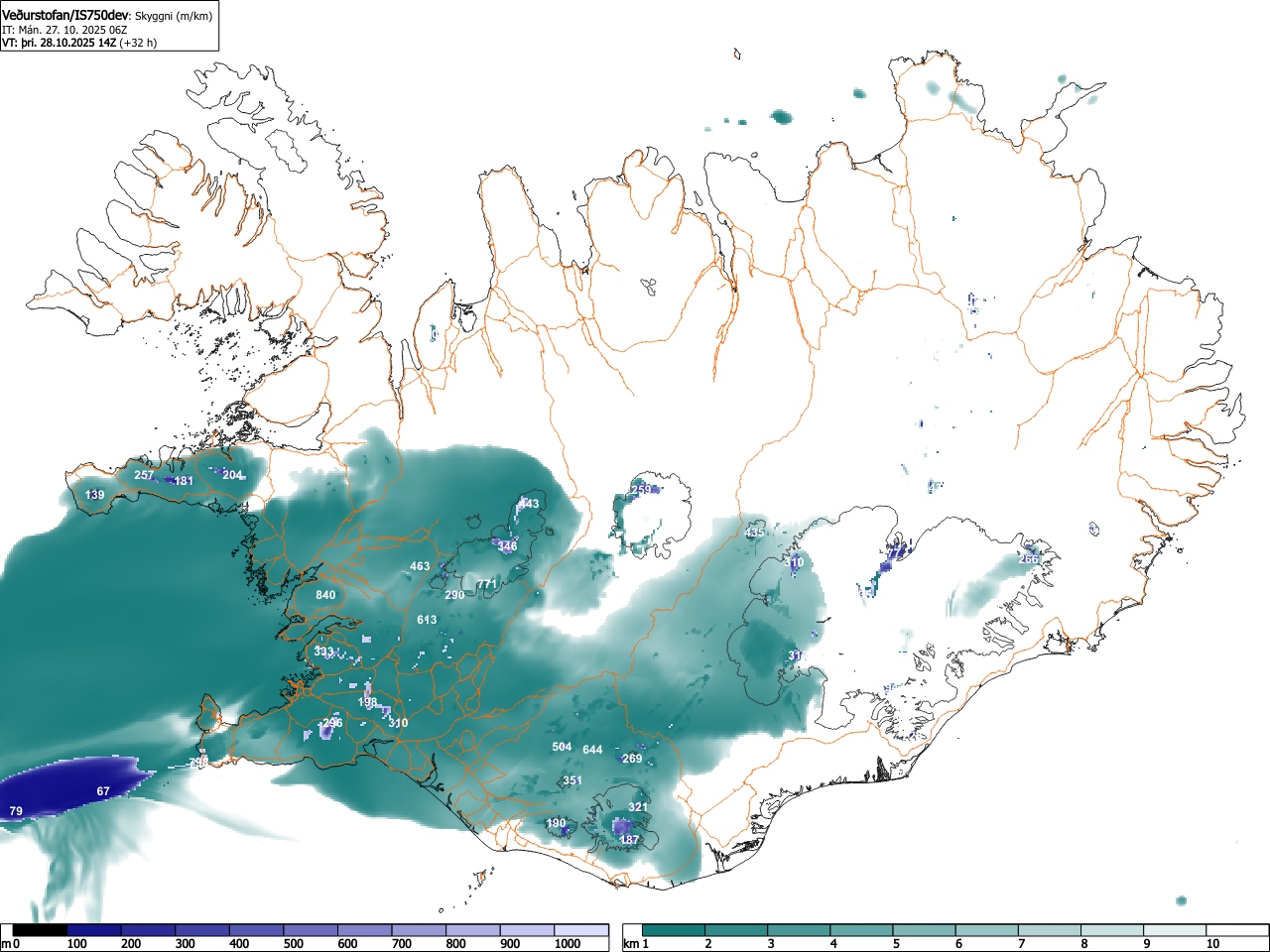Select the "3" label on the kilometer legend
Image resolution: width=1270 pixels, height=952 pixels.
coord(771,944)
